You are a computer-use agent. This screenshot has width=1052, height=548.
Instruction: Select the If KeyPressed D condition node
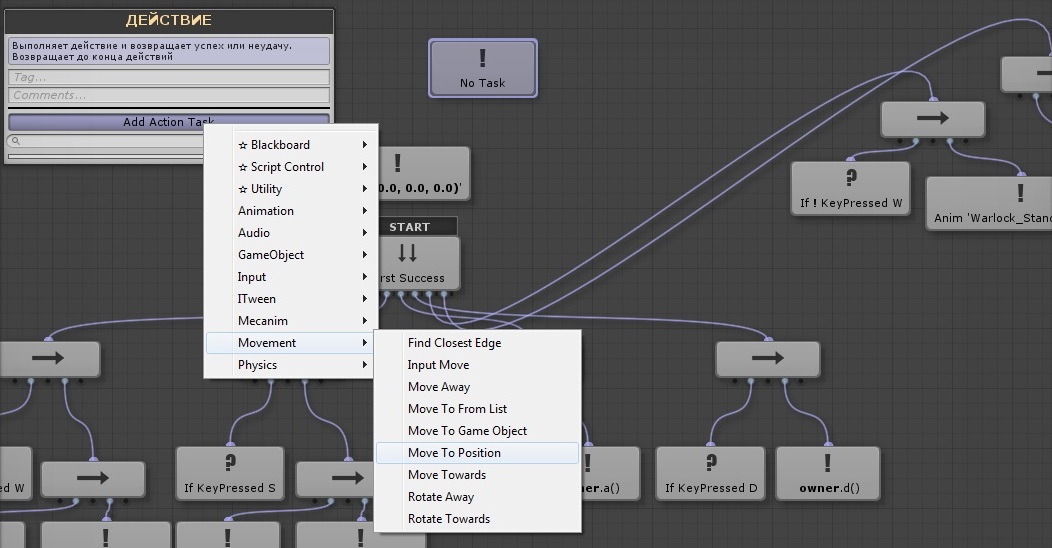click(x=711, y=474)
